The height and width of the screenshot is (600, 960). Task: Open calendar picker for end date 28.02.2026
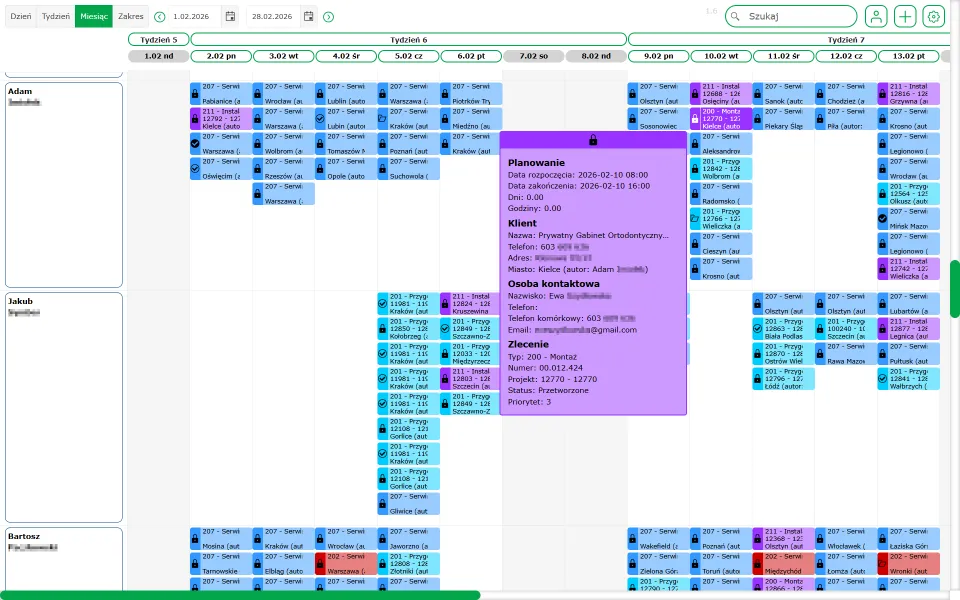(308, 17)
